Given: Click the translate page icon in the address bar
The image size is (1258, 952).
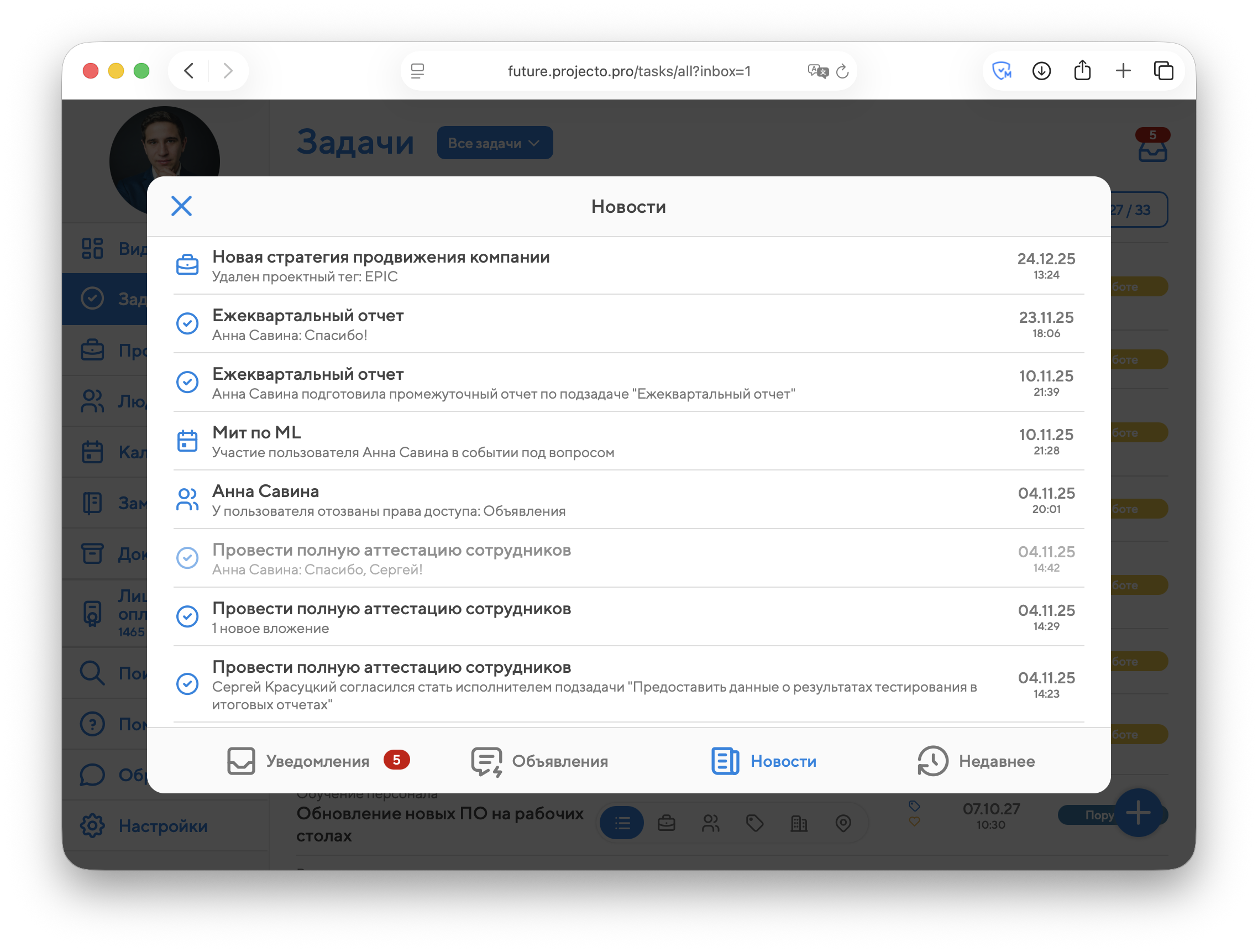Looking at the screenshot, I should tap(818, 71).
